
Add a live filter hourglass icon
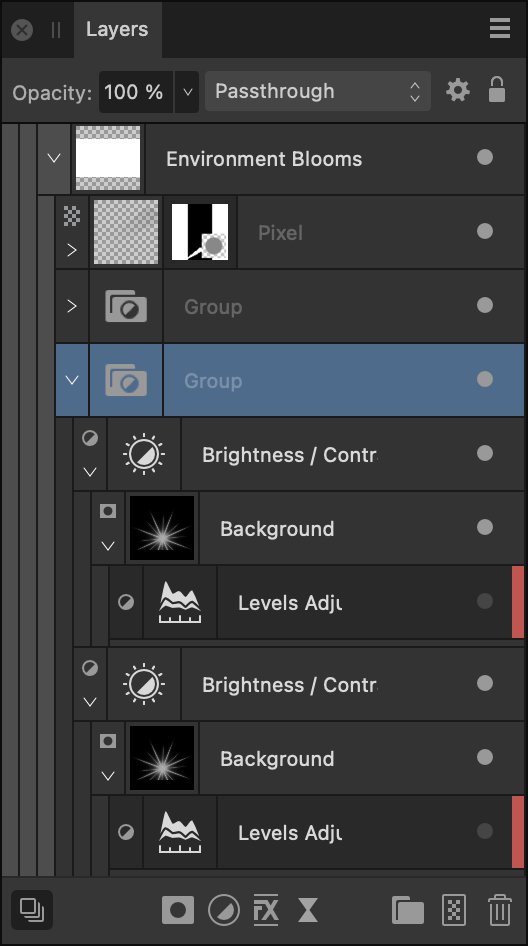(x=308, y=910)
